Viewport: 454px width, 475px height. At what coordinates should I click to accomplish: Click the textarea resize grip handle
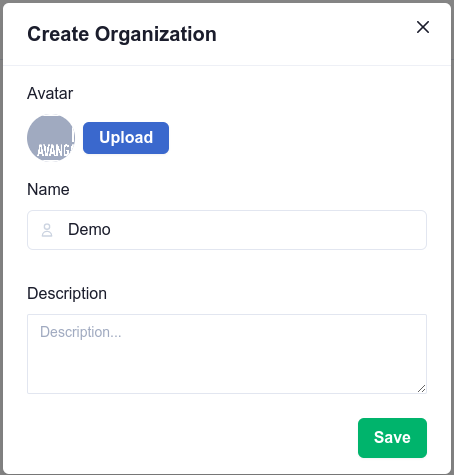(422, 389)
